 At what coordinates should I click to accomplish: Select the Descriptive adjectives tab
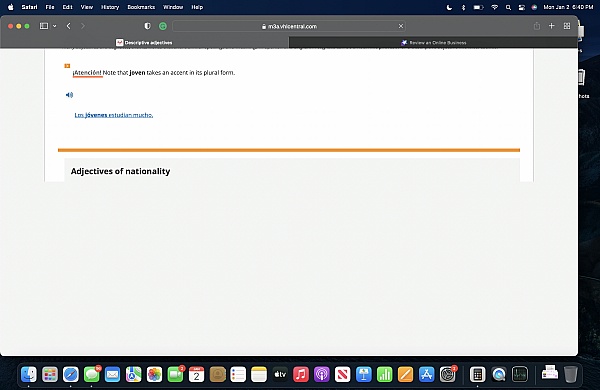click(144, 42)
